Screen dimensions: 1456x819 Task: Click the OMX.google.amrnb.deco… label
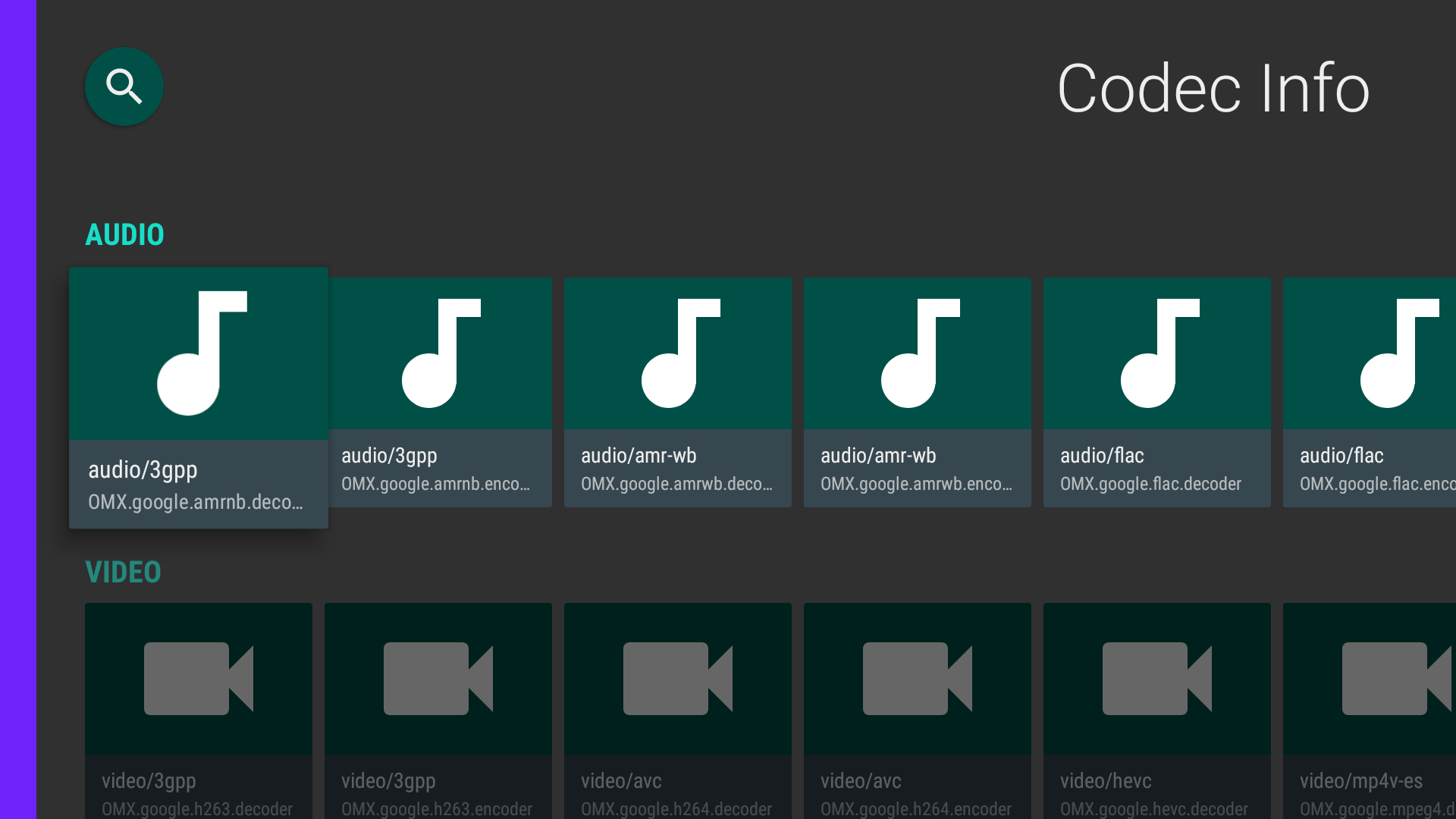pos(196,502)
